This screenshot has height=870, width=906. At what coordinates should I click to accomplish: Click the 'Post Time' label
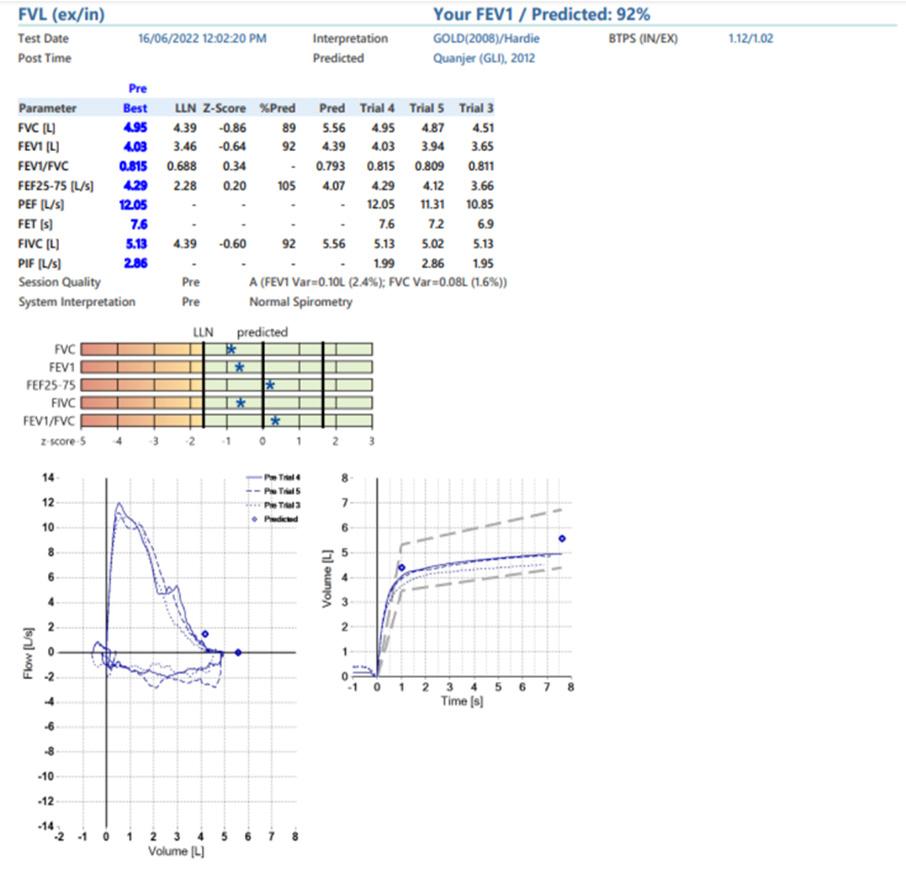pos(44,58)
